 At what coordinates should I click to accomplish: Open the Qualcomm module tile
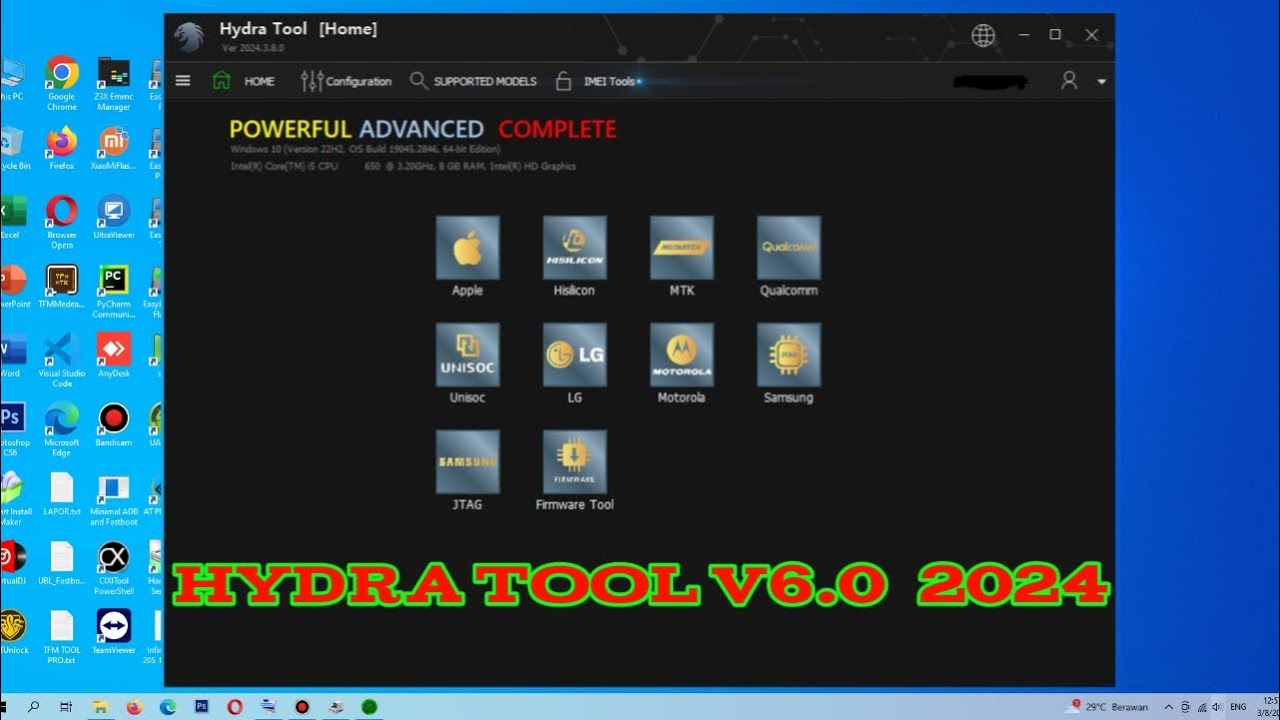click(789, 248)
